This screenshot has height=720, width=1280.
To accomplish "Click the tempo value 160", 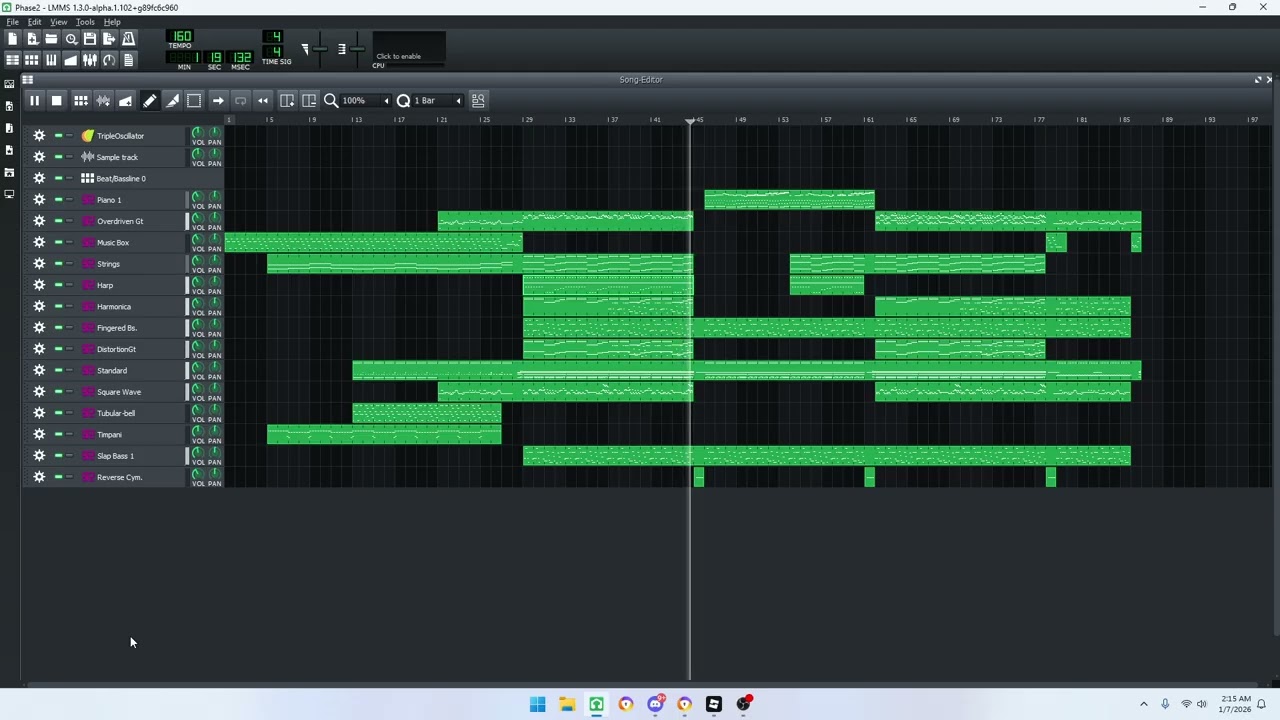I will 182,37.
